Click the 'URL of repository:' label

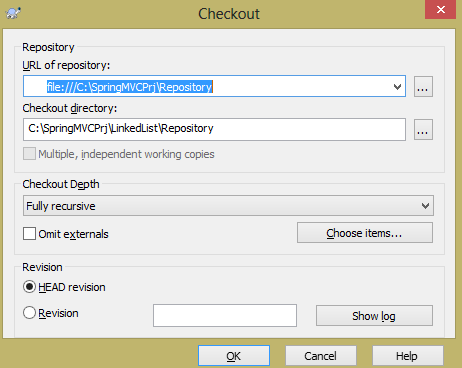click(66, 65)
